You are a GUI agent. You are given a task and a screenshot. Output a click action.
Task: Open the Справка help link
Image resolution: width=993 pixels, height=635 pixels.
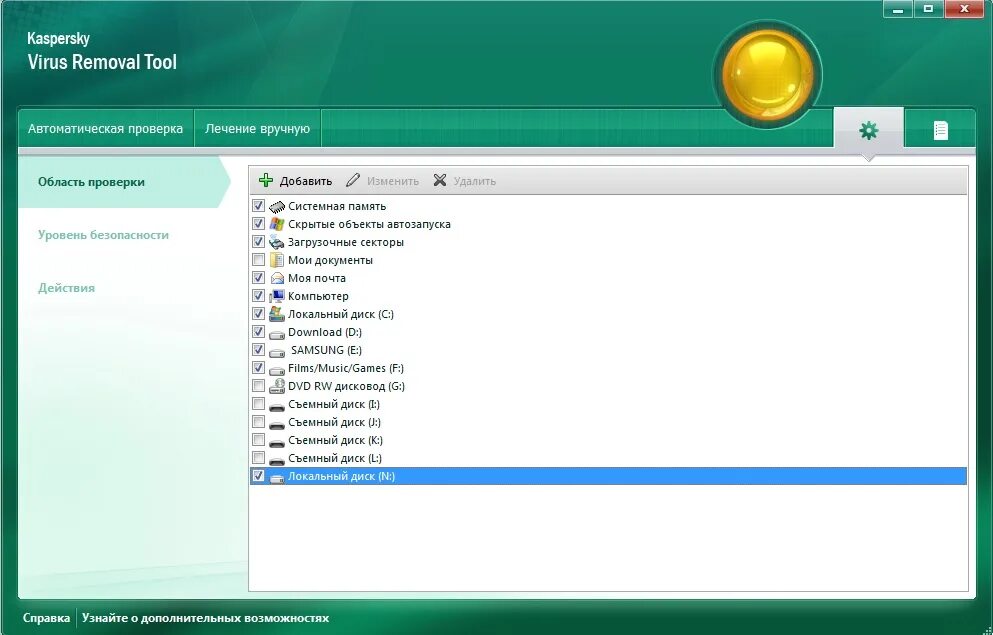pyautogui.click(x=46, y=618)
